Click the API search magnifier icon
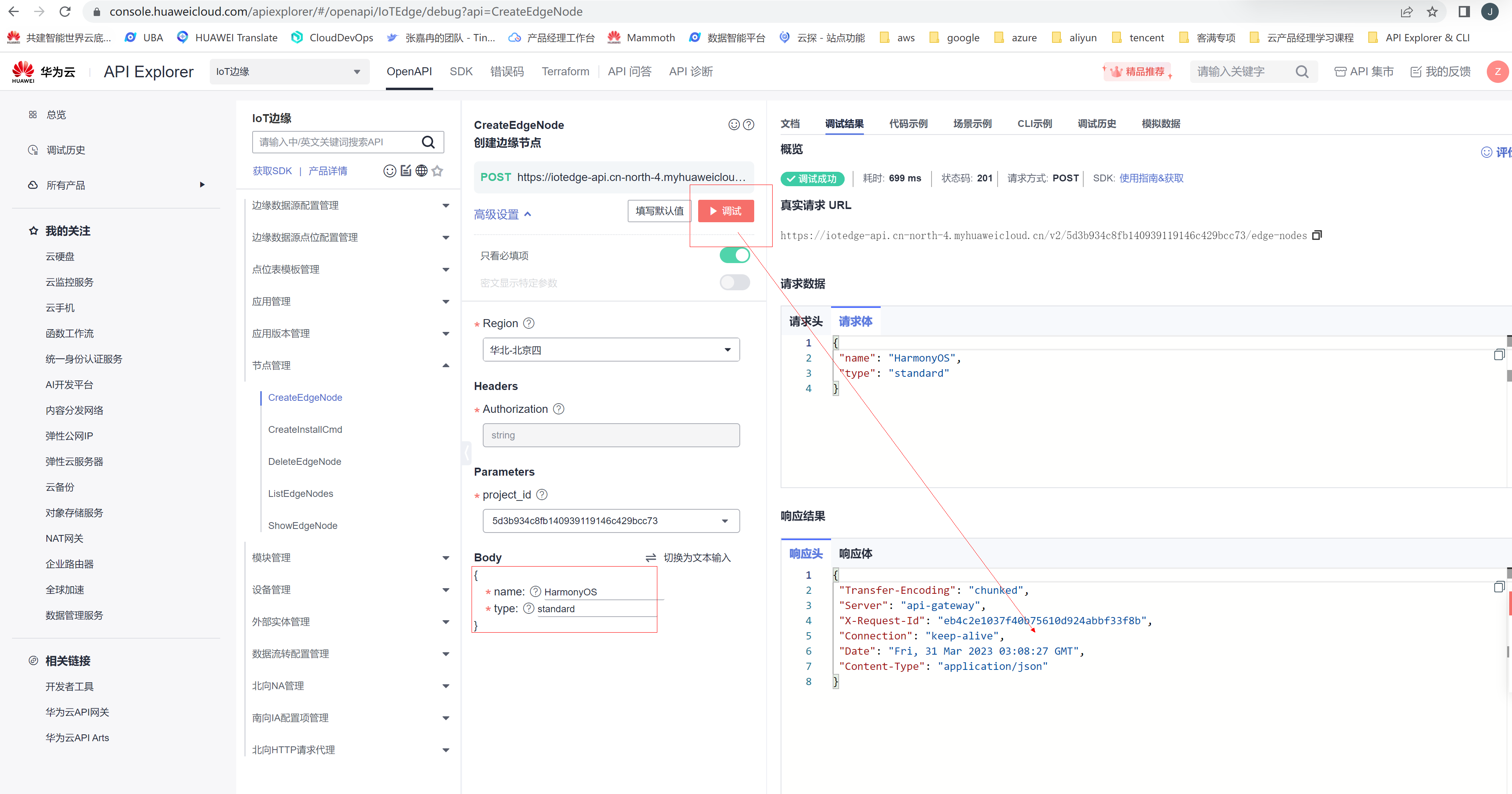1512x794 pixels. 428,142
